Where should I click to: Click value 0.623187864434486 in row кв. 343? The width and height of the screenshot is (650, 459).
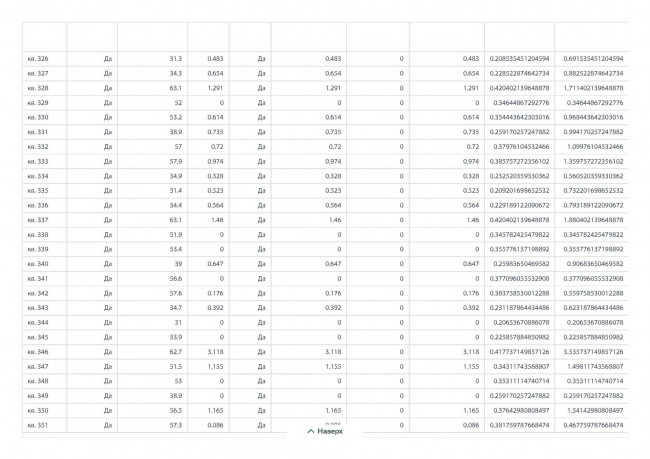click(x=593, y=308)
